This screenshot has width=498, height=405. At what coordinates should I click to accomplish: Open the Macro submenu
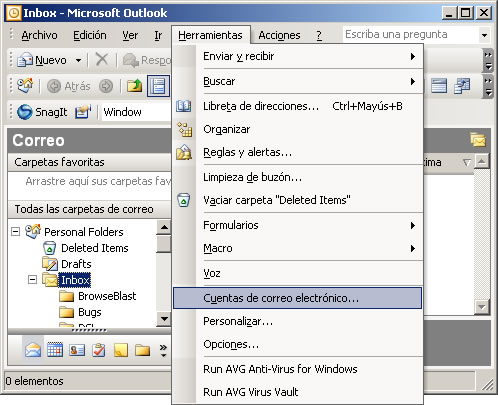coord(298,248)
